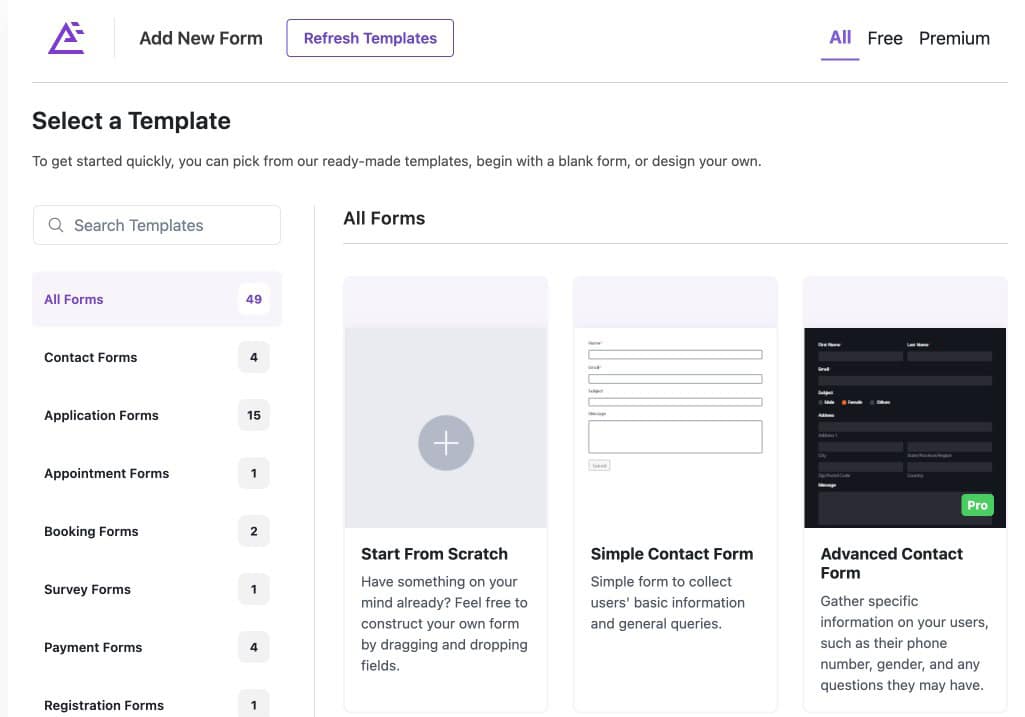Select Booking Forms category

[157, 531]
